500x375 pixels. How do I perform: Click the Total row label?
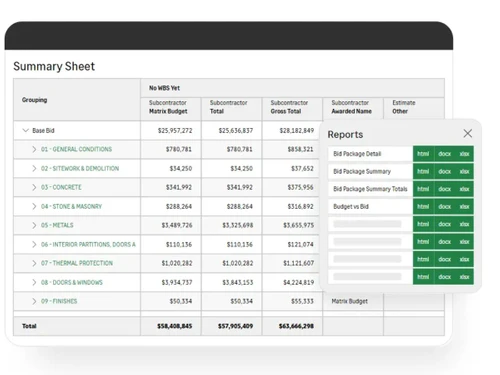[x=29, y=326]
